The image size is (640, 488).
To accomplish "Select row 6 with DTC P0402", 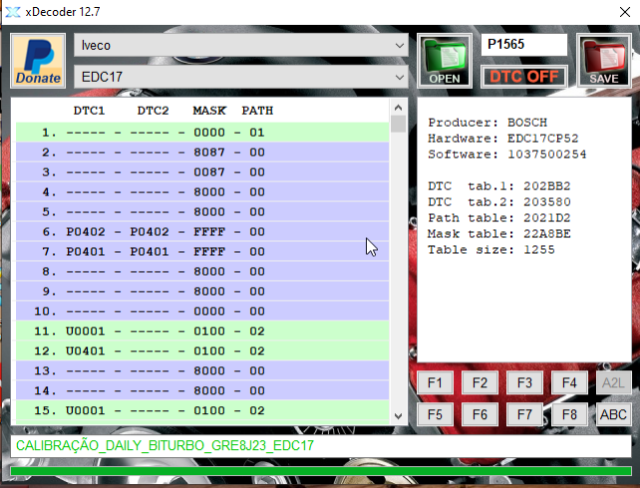I will point(200,231).
